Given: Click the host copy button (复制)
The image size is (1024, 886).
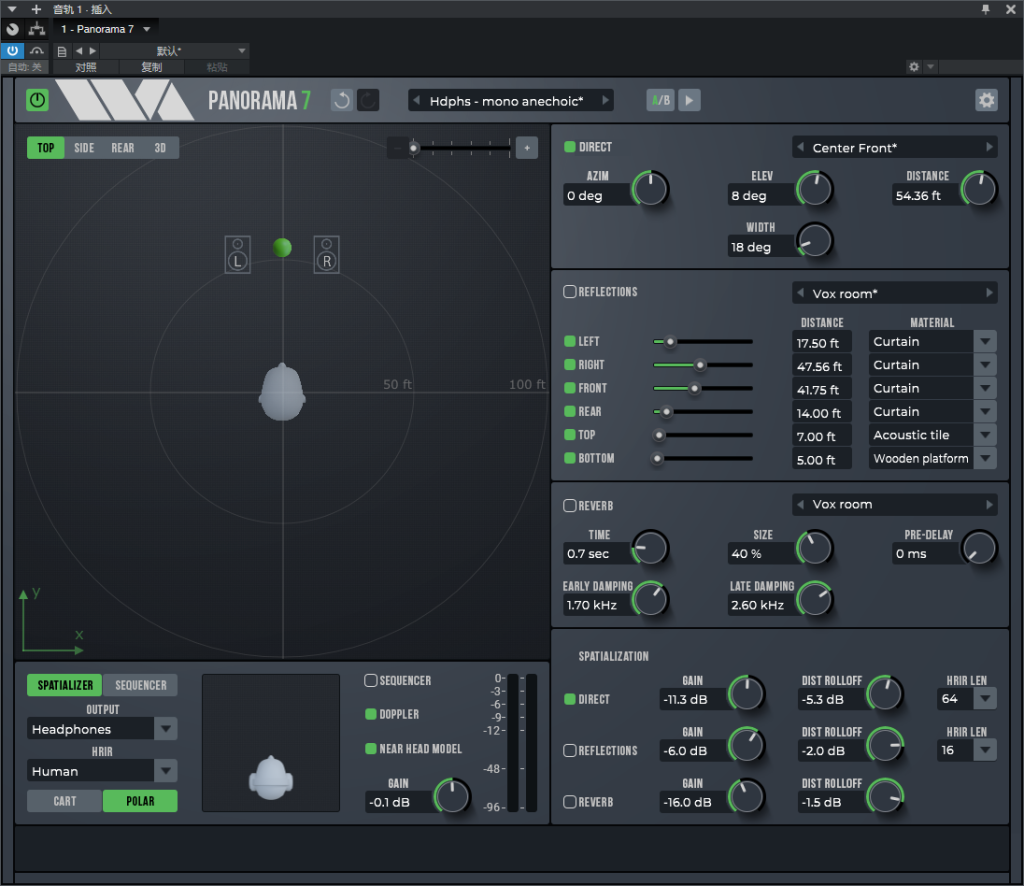Looking at the screenshot, I should 152,67.
